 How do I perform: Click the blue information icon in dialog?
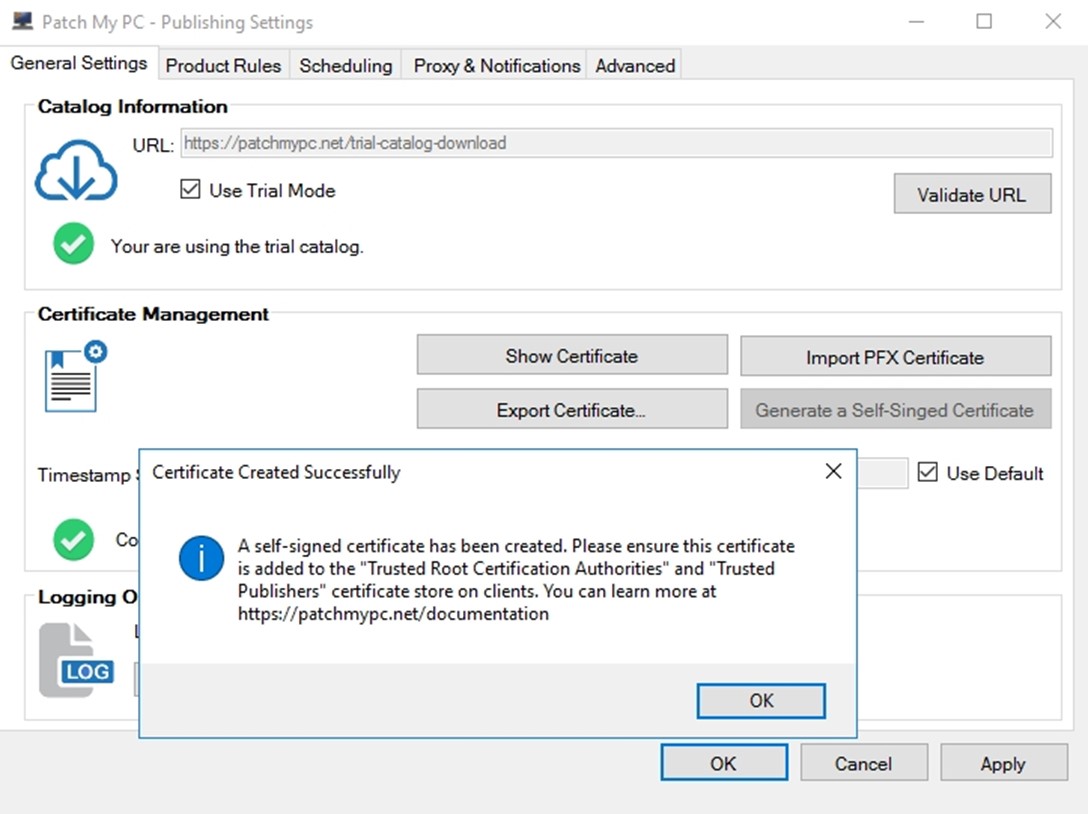pos(201,558)
